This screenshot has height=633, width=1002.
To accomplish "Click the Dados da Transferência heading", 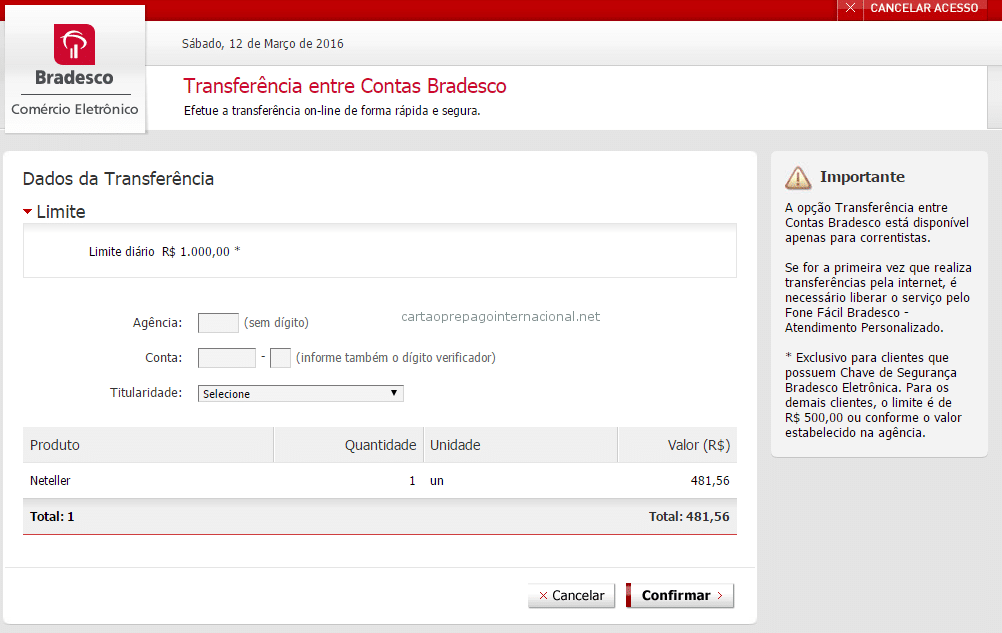I will [118, 179].
